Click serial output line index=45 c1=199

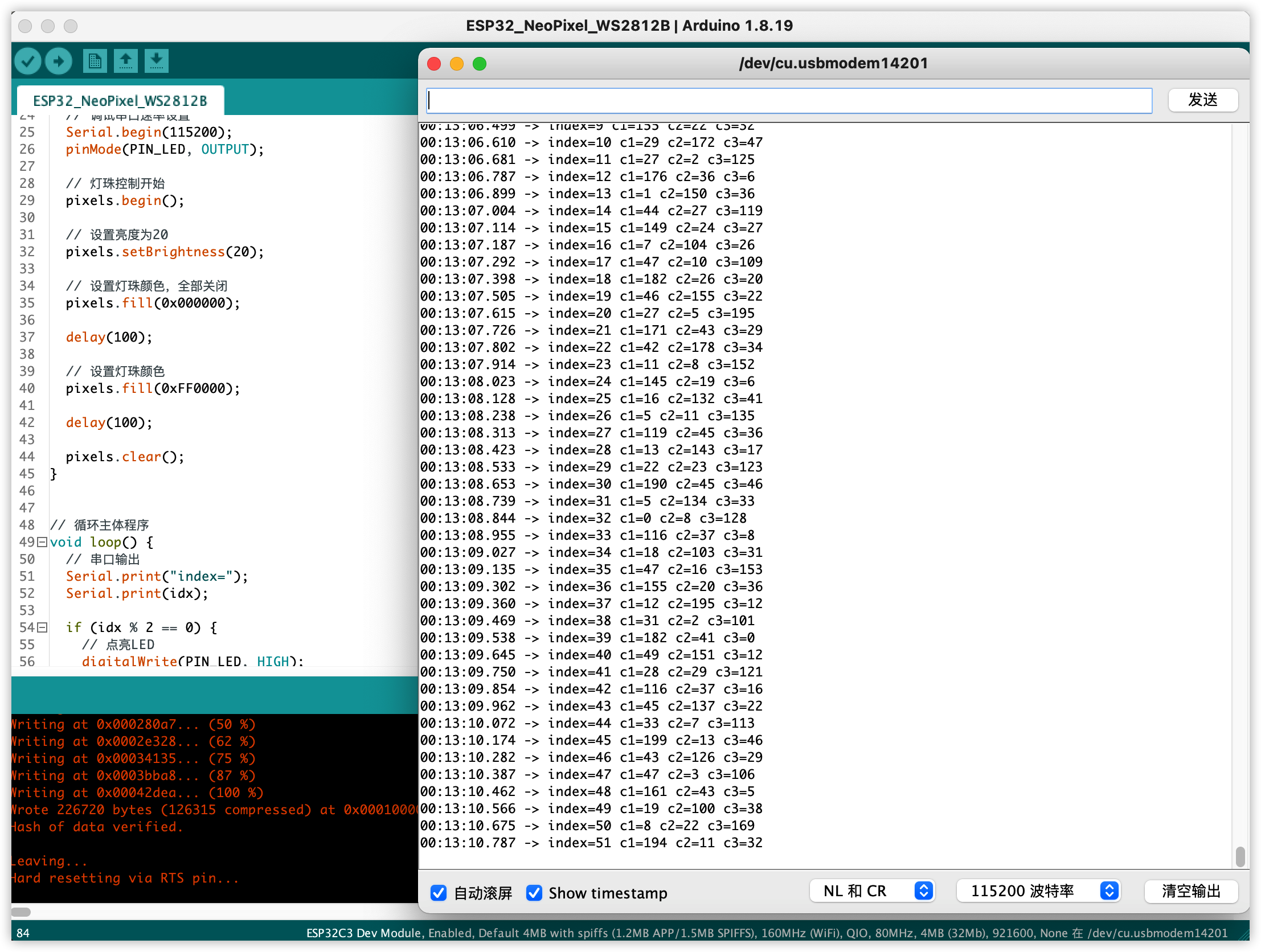(x=591, y=741)
